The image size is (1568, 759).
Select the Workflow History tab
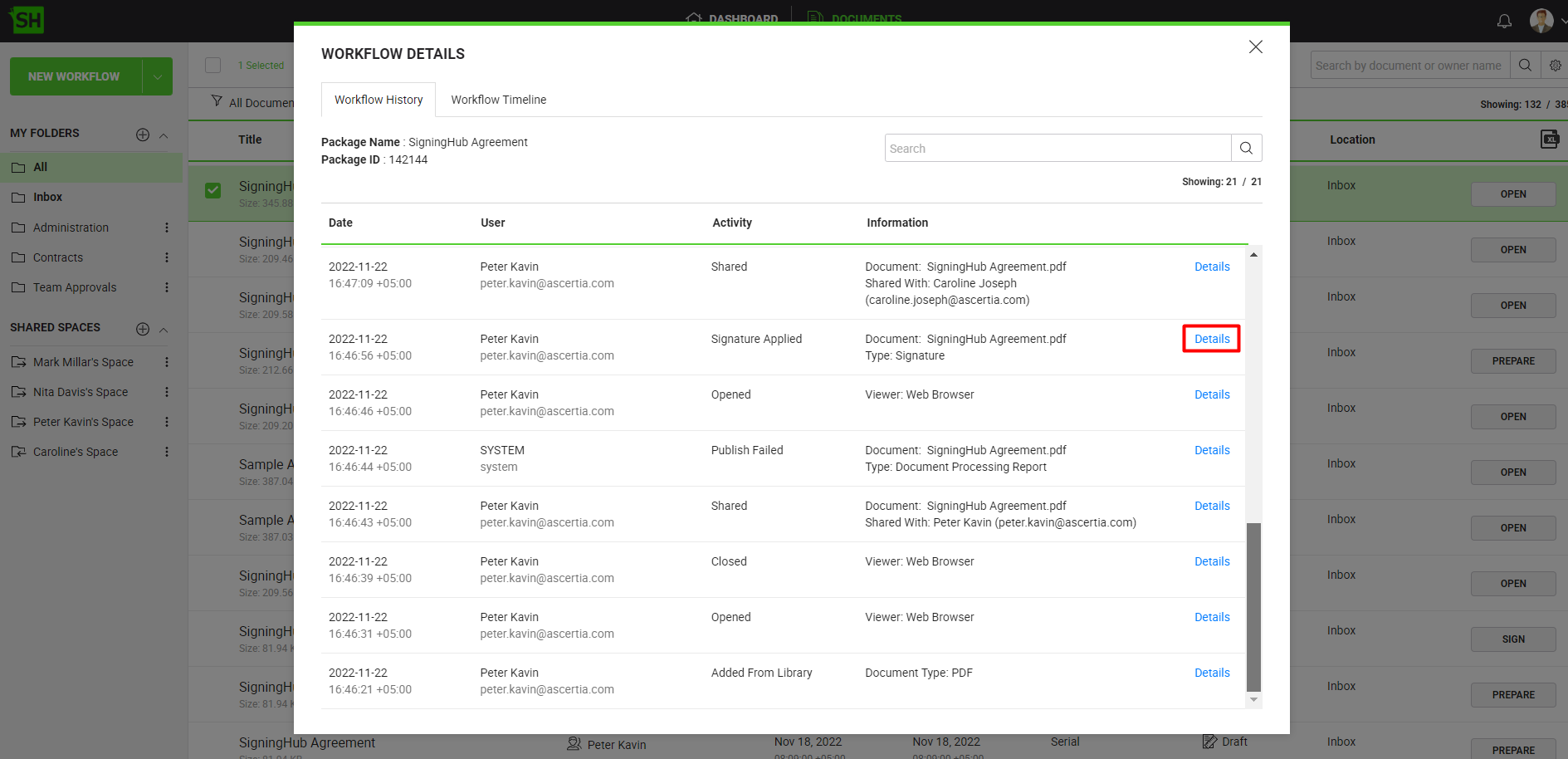(379, 100)
